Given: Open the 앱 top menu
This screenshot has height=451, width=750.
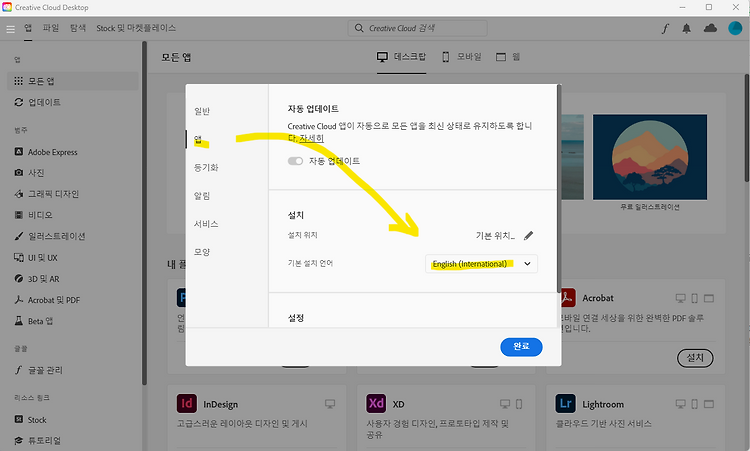Looking at the screenshot, I should point(28,28).
